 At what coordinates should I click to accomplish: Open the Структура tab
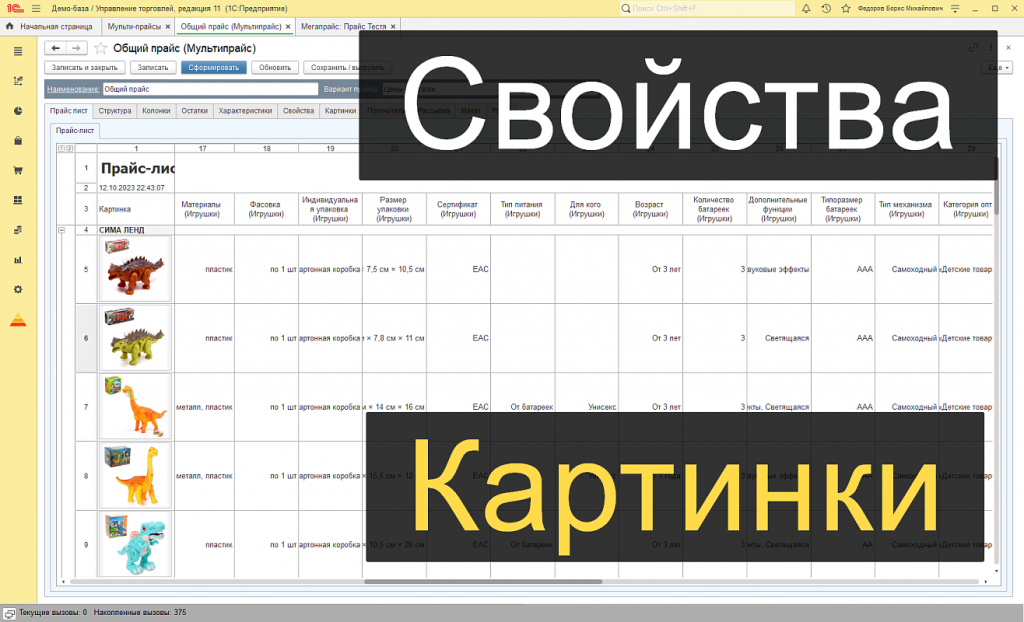coord(115,111)
